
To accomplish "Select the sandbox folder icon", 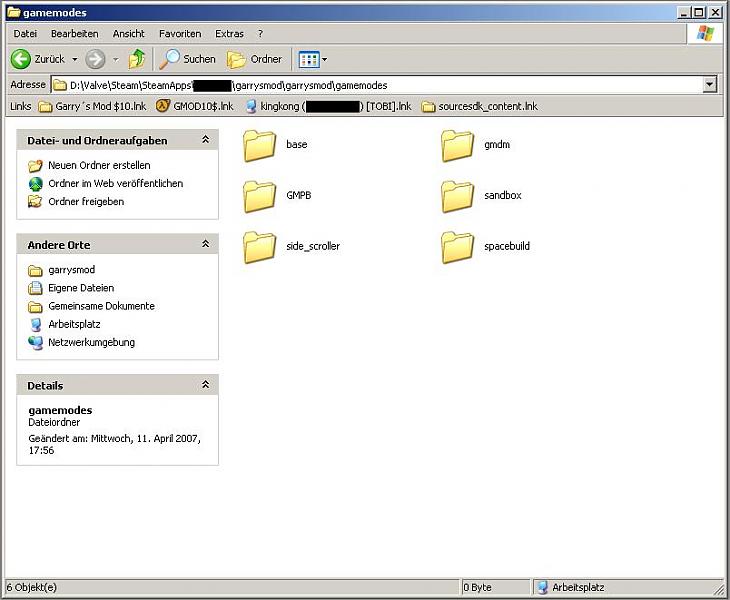I will pos(459,196).
